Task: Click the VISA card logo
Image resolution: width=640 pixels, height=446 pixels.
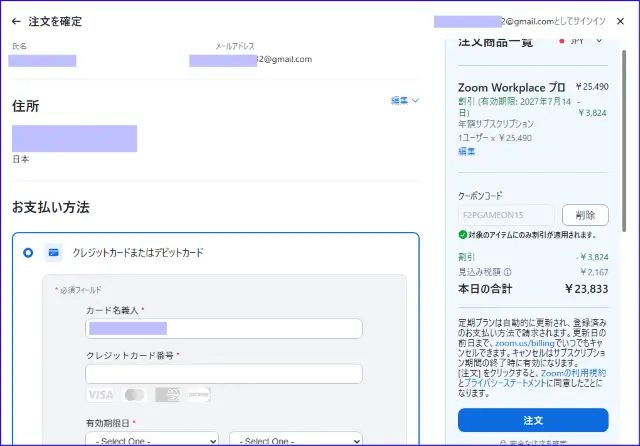Action: point(100,395)
